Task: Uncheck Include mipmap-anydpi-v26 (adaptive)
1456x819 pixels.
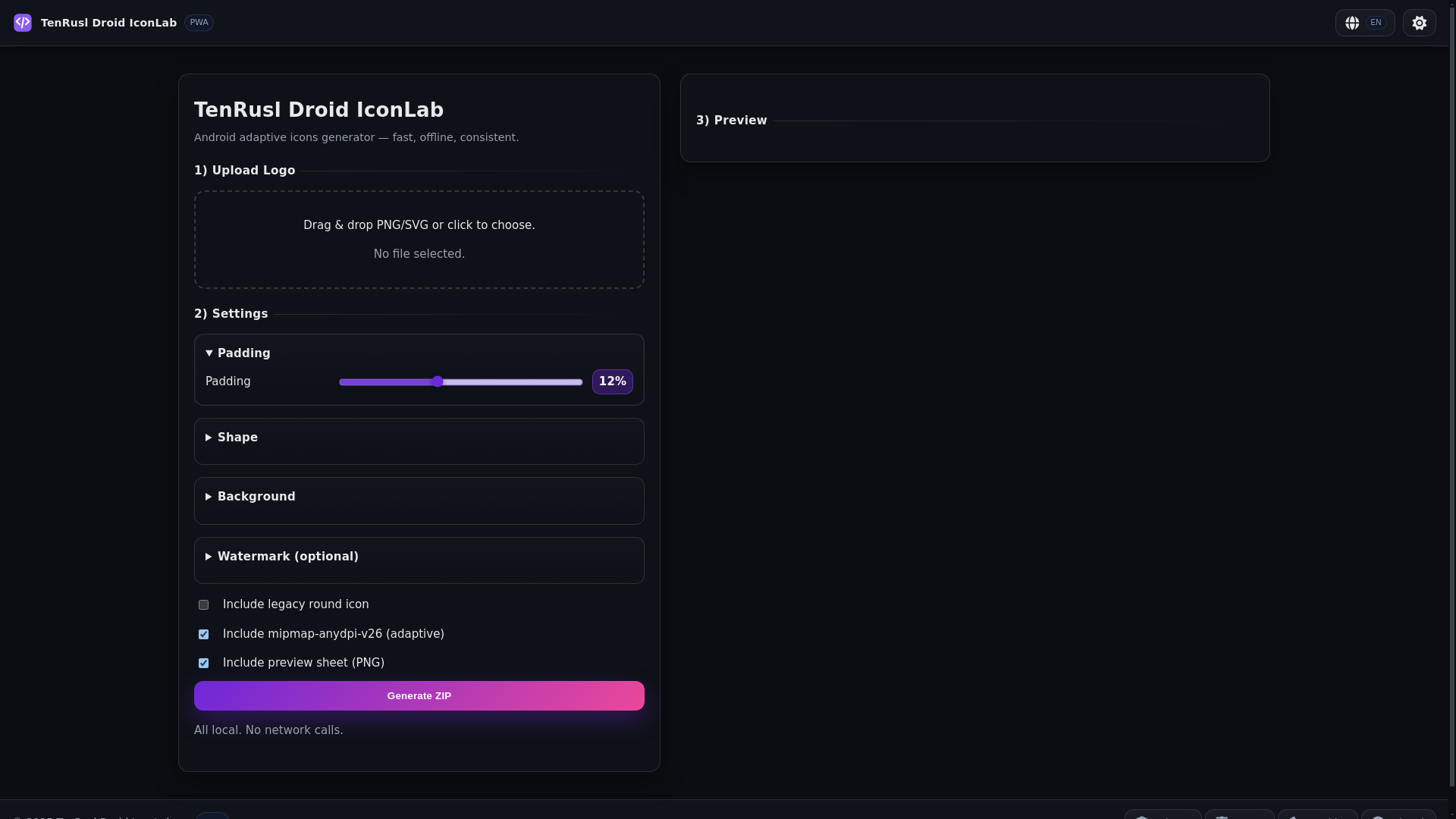Action: coord(203,635)
